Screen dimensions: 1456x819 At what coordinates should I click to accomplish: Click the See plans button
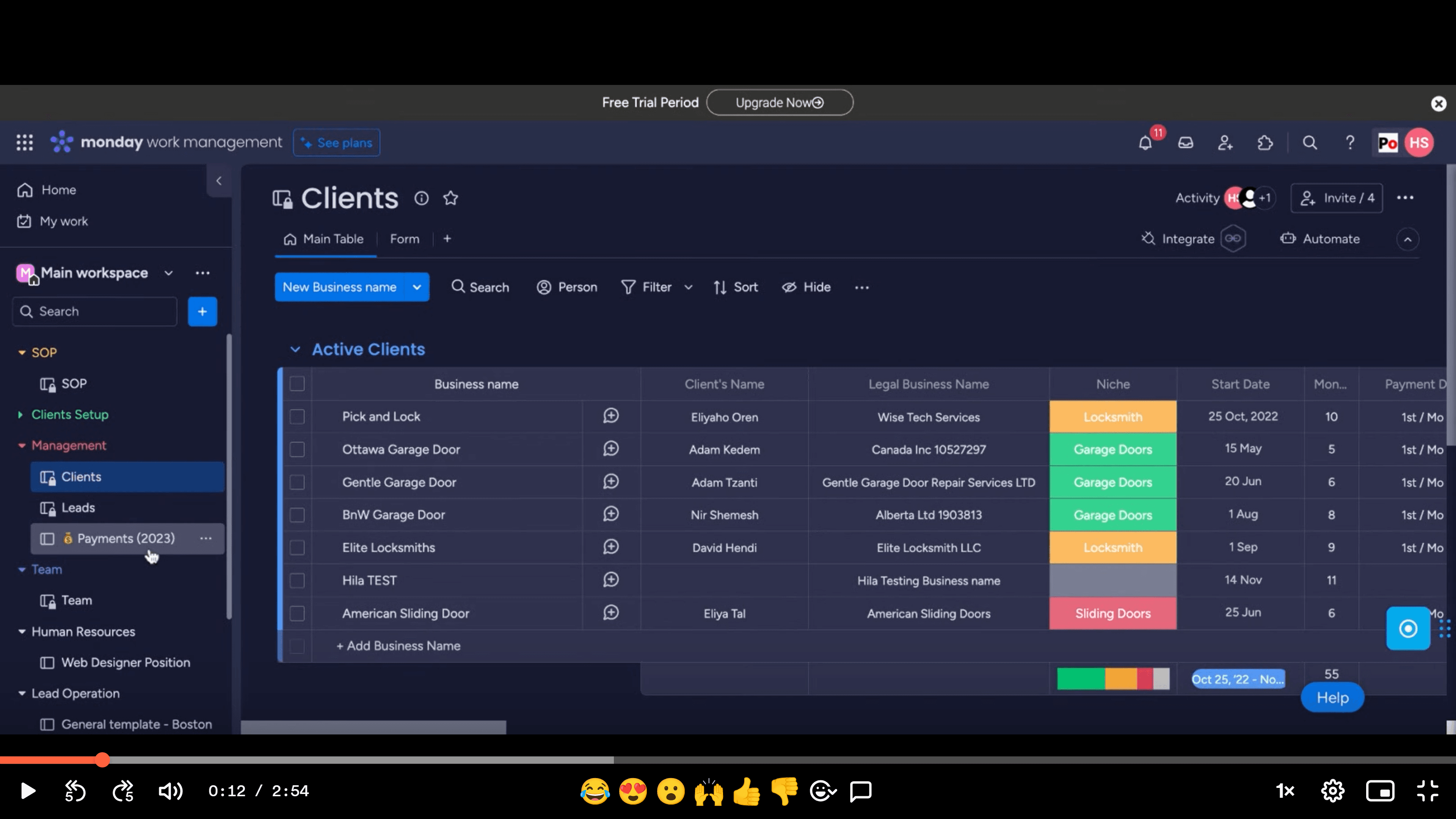pos(336,143)
